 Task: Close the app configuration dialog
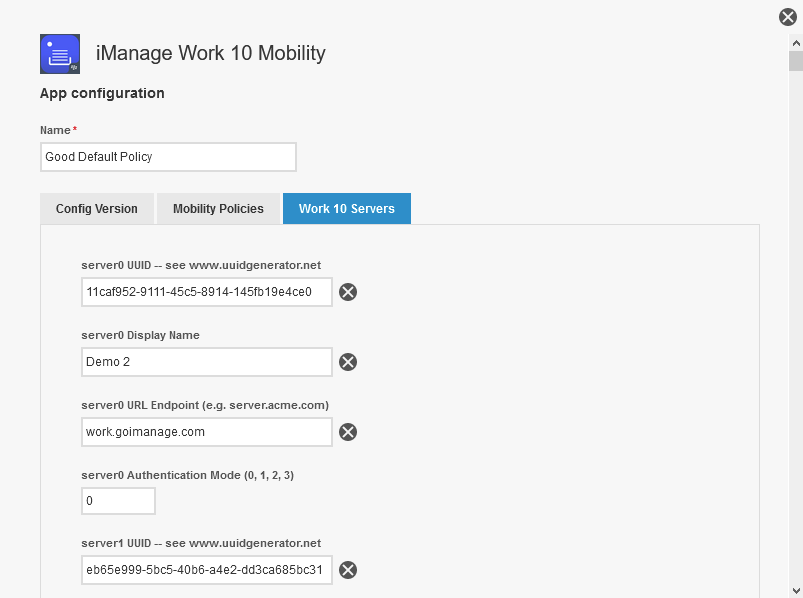(788, 17)
